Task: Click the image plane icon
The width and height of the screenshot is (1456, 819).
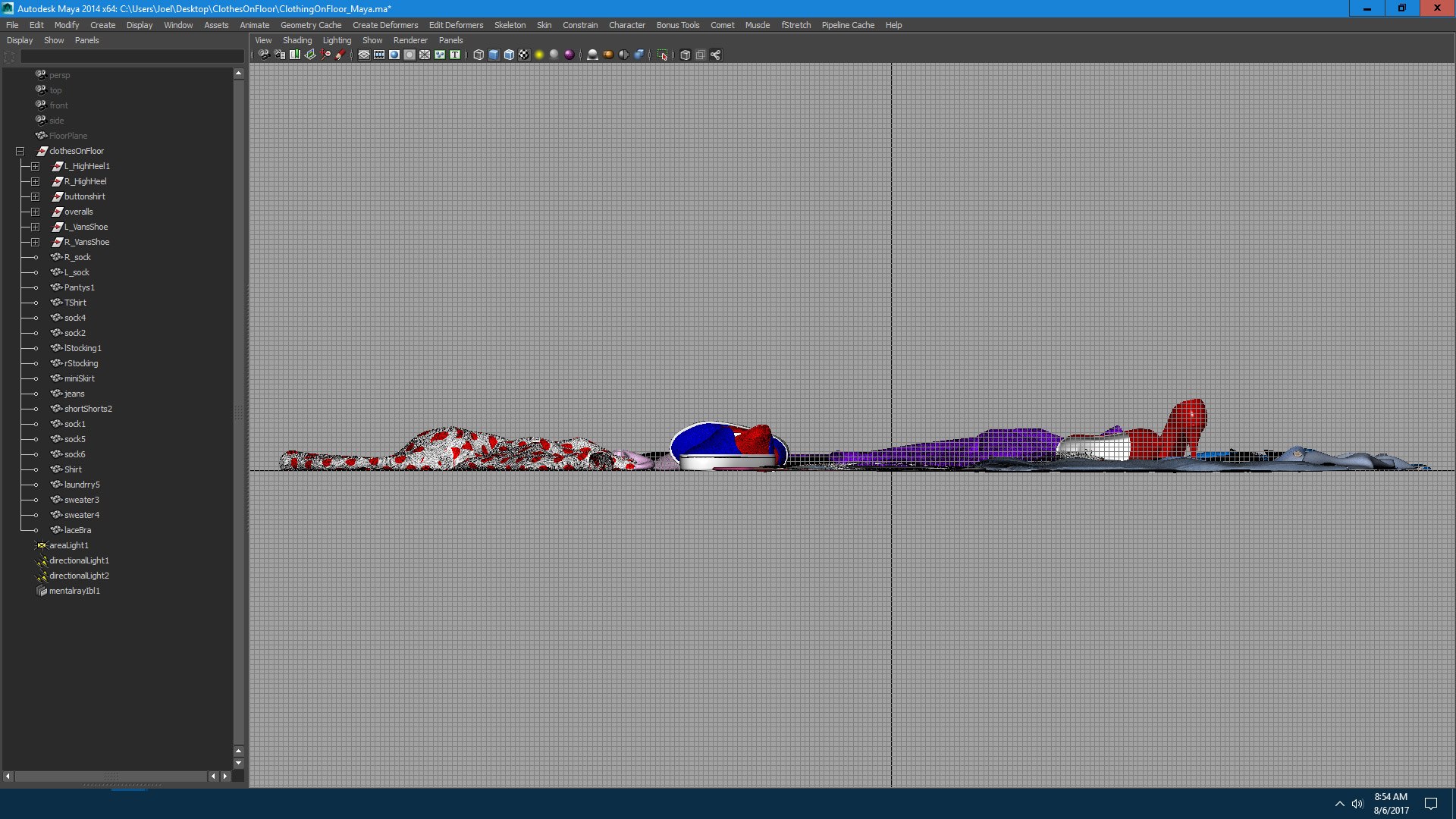Action: click(x=310, y=55)
